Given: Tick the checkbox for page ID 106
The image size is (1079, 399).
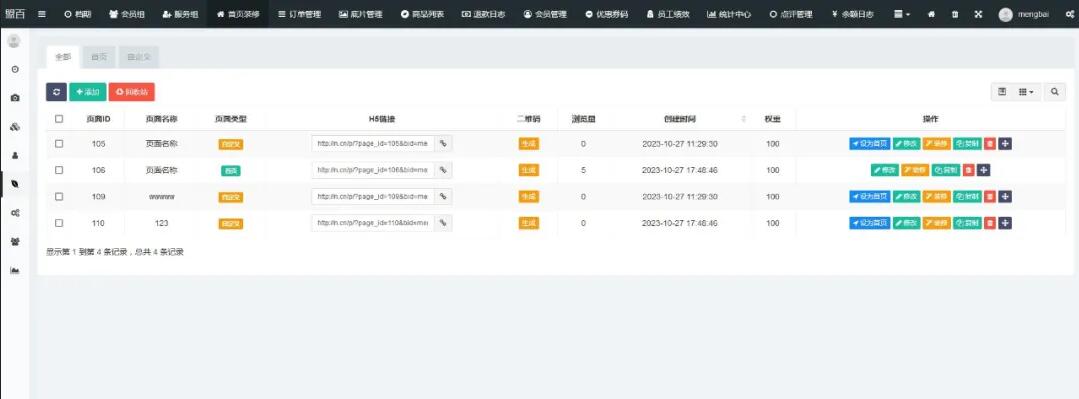Looking at the screenshot, I should [x=59, y=170].
